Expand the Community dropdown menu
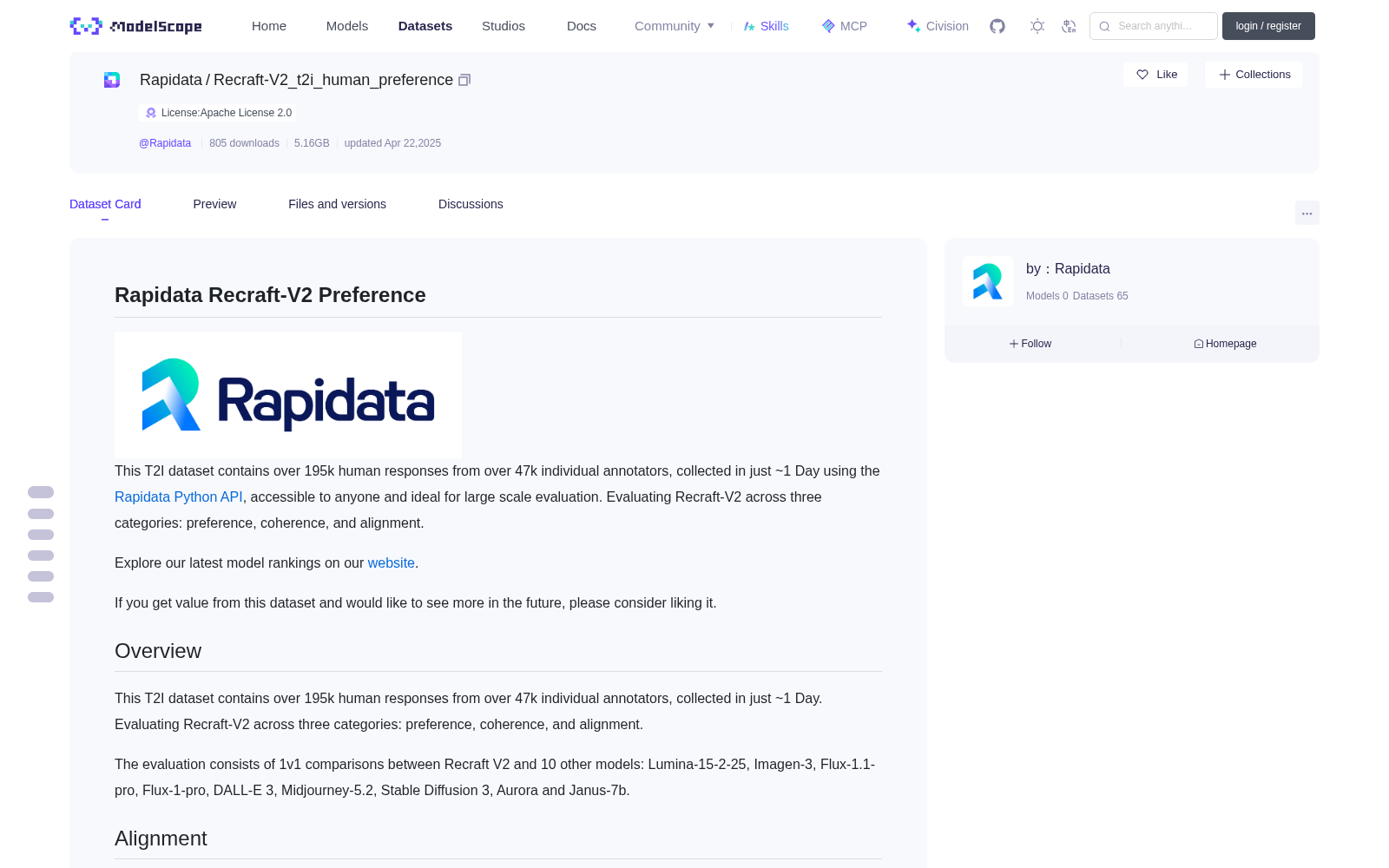 675,26
